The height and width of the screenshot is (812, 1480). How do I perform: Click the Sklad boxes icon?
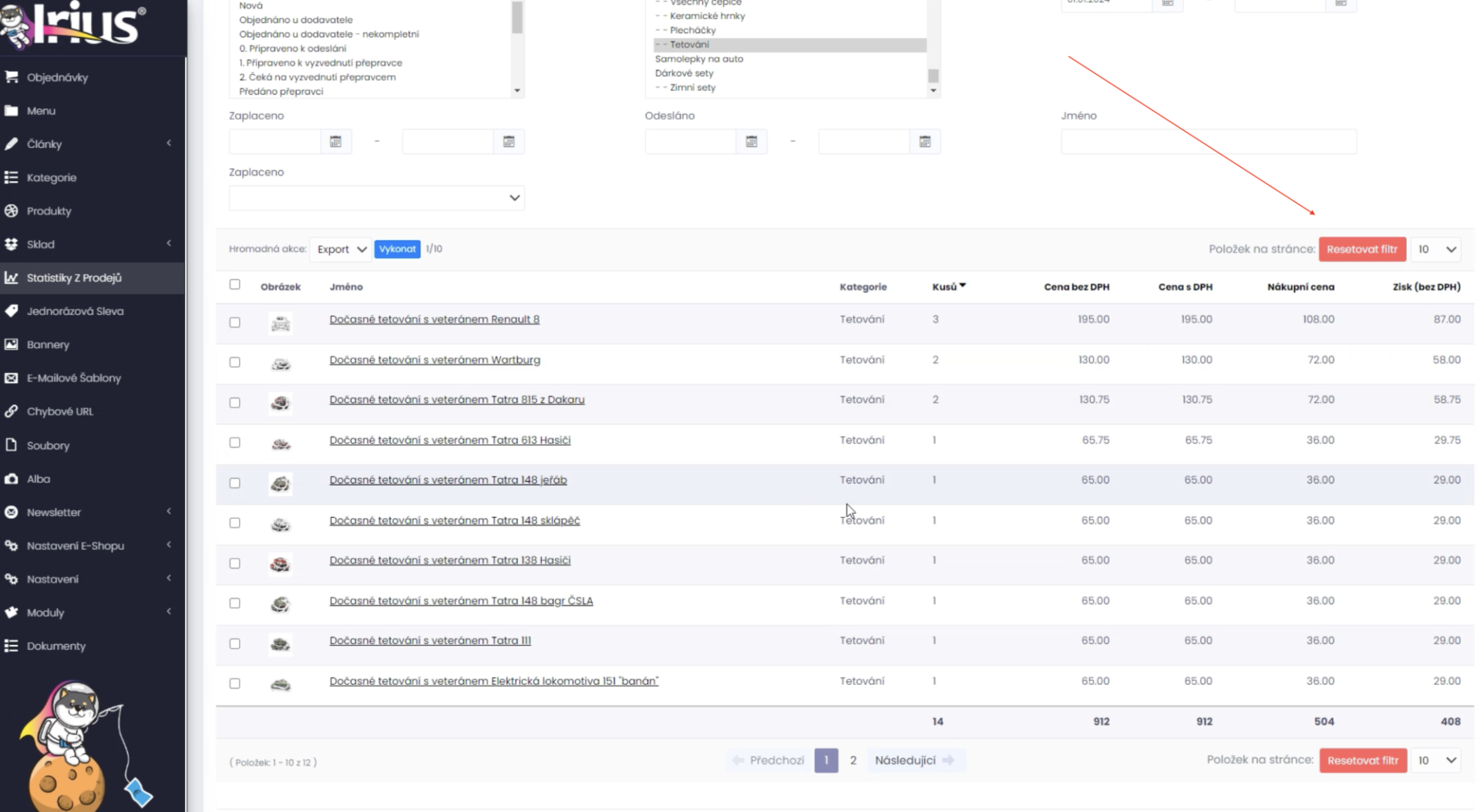(x=12, y=244)
